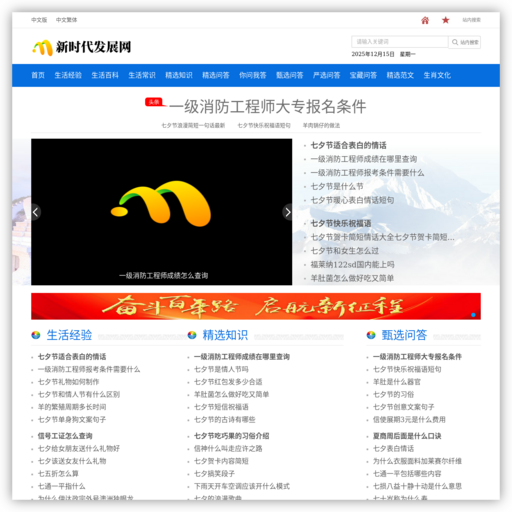Click the red home icon in top bar
Image resolution: width=512 pixels, height=512 pixels.
[x=425, y=20]
